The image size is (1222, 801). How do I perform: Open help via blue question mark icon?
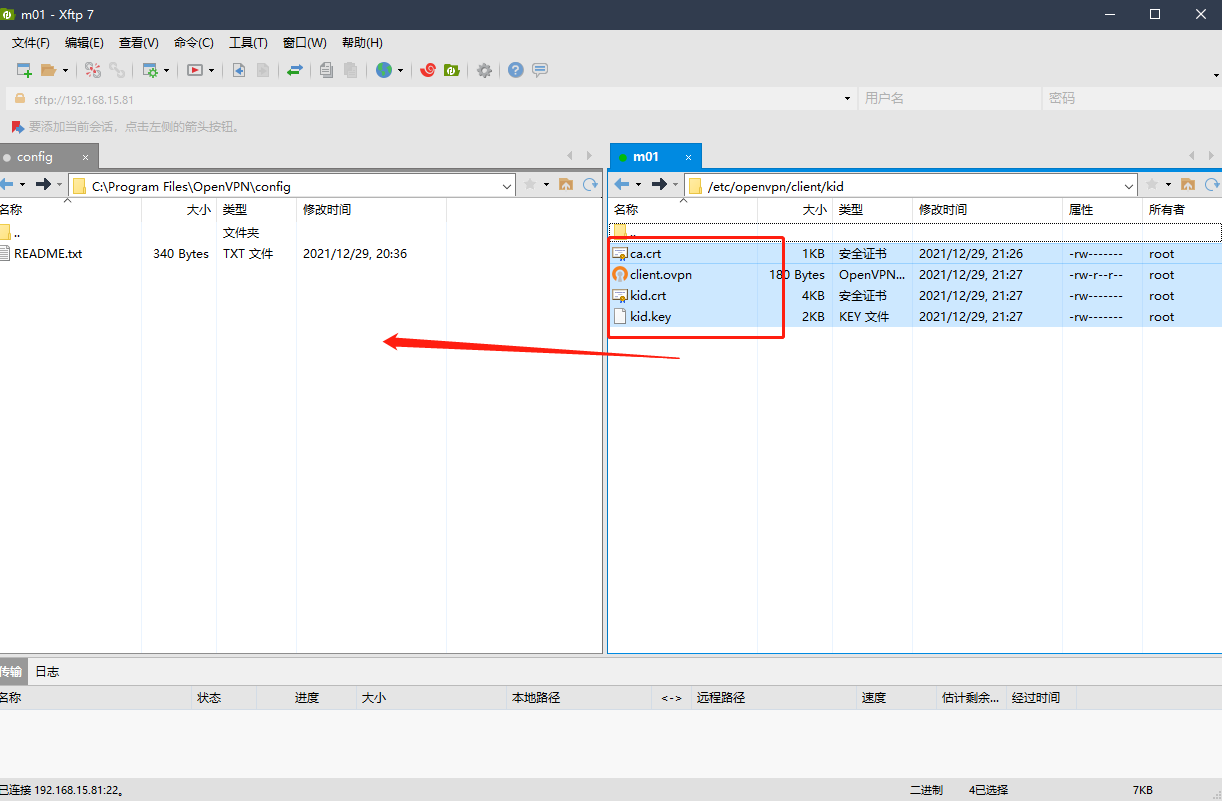pos(516,70)
